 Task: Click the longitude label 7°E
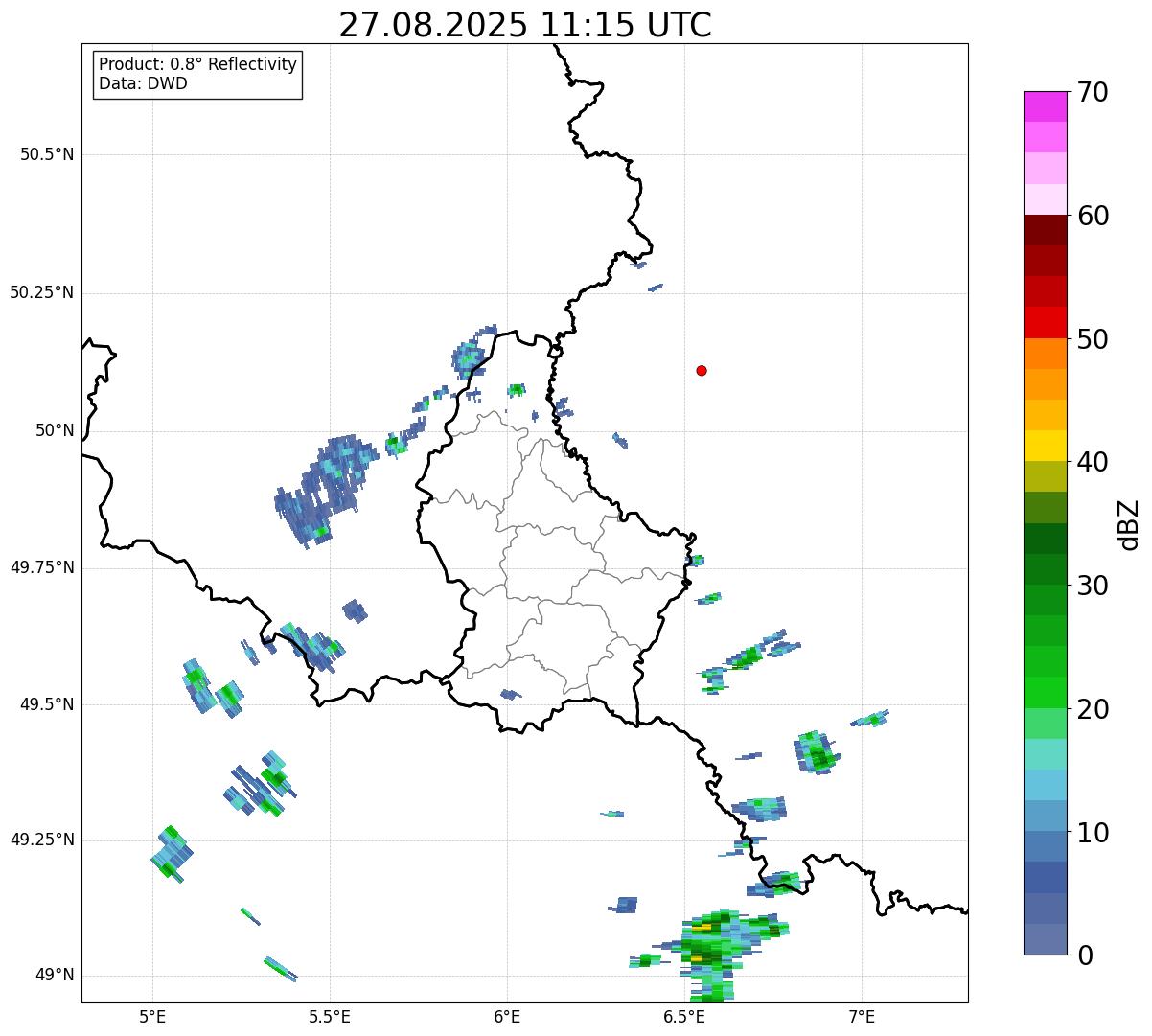[862, 1016]
